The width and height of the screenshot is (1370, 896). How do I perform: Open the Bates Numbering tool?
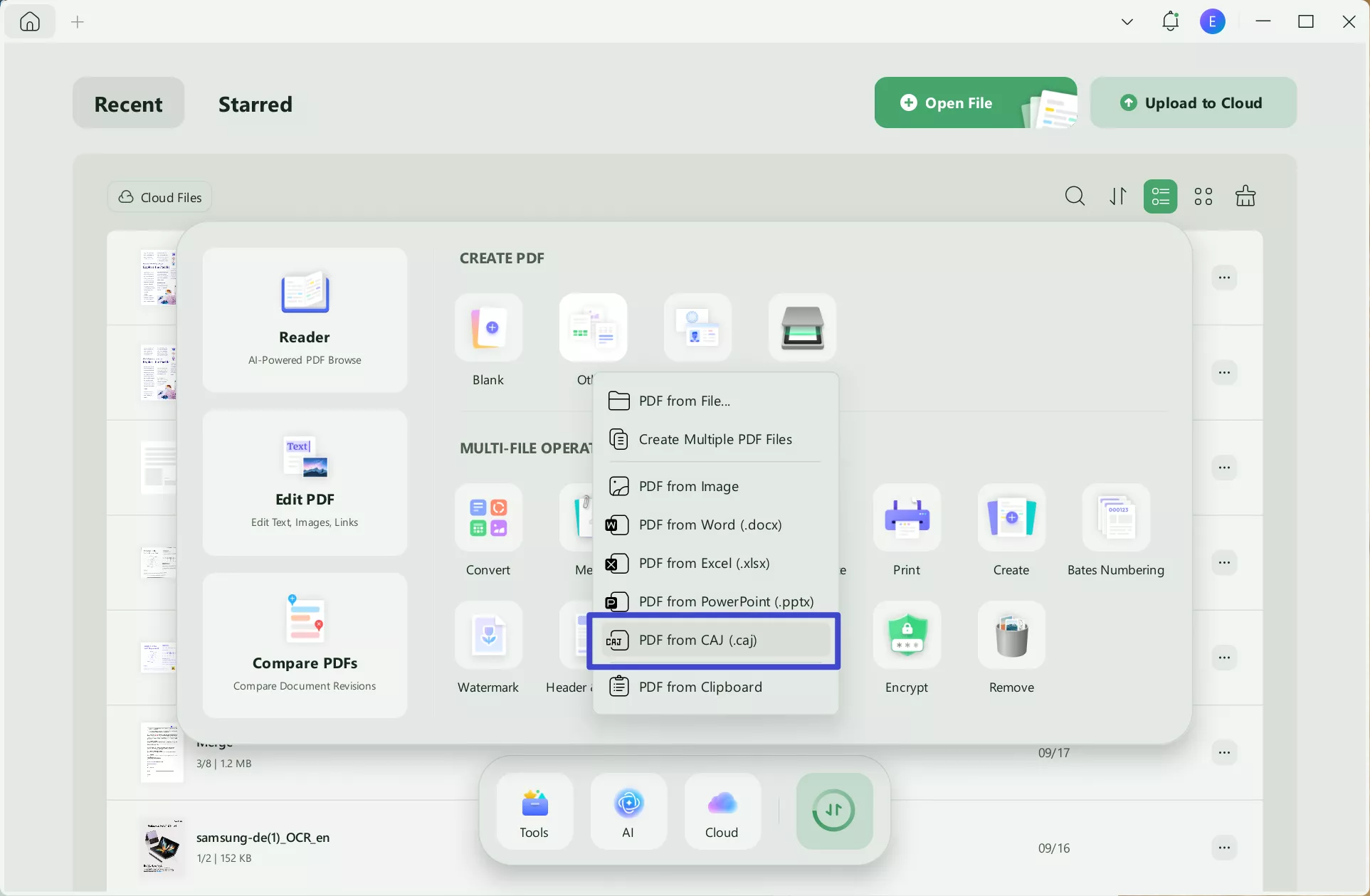(1115, 518)
